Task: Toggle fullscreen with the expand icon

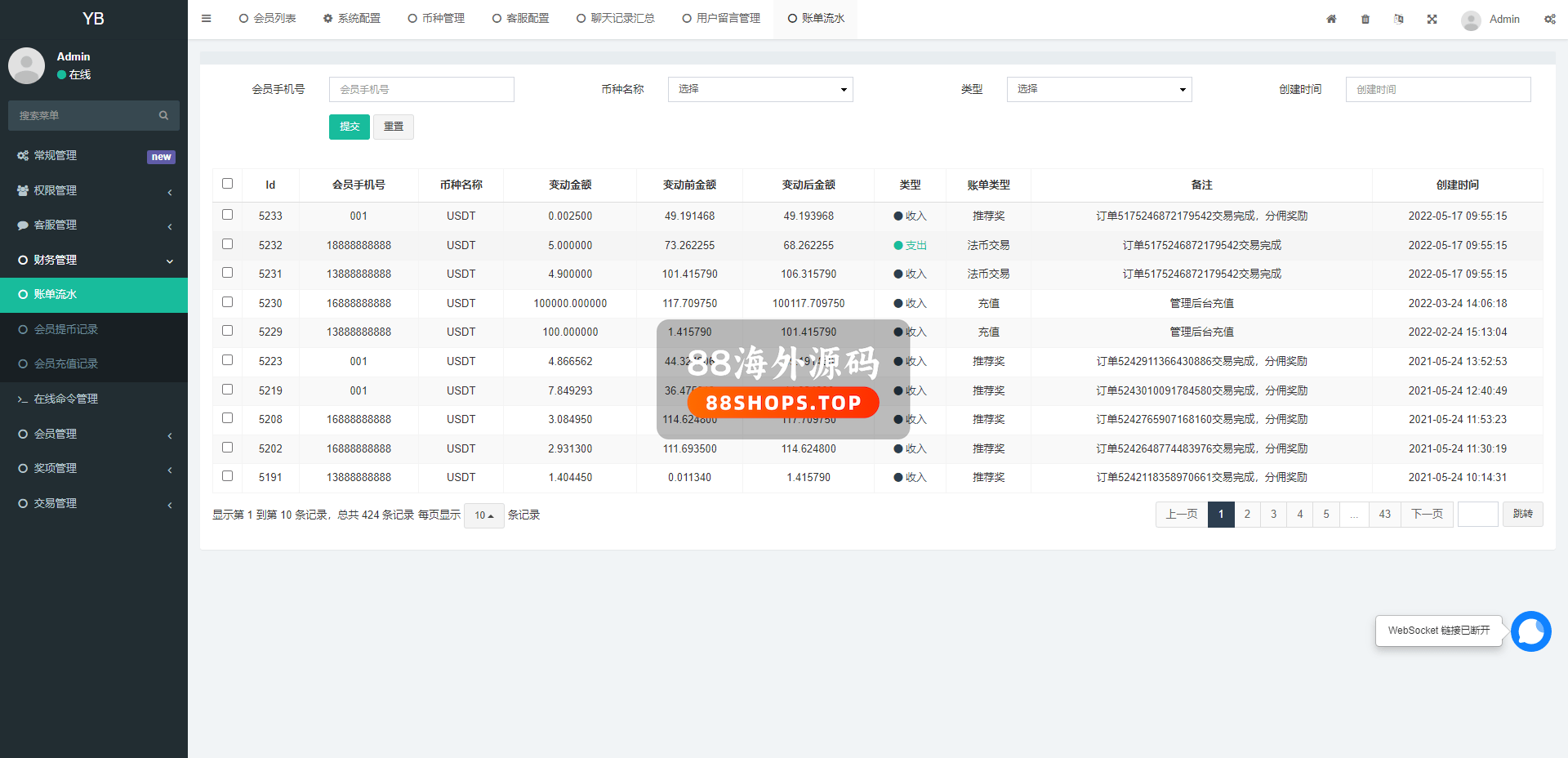Action: pyautogui.click(x=1432, y=19)
